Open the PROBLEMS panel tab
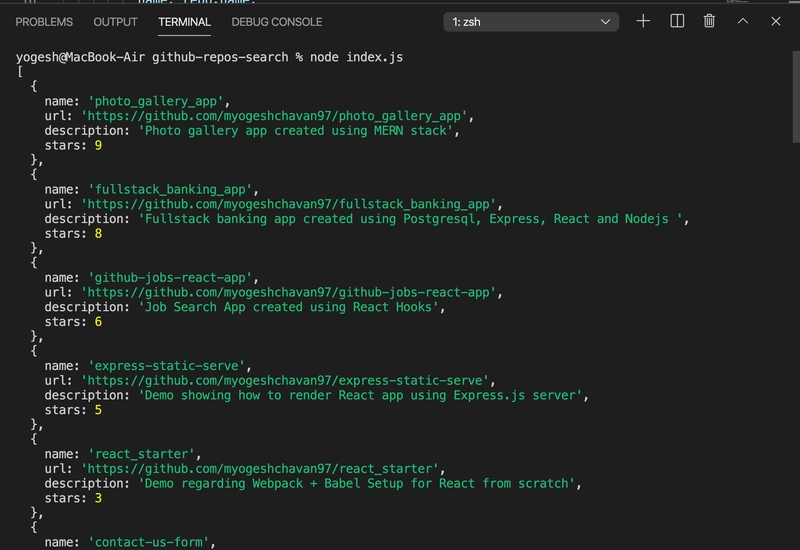Viewport: 800px width, 550px height. tap(44, 22)
